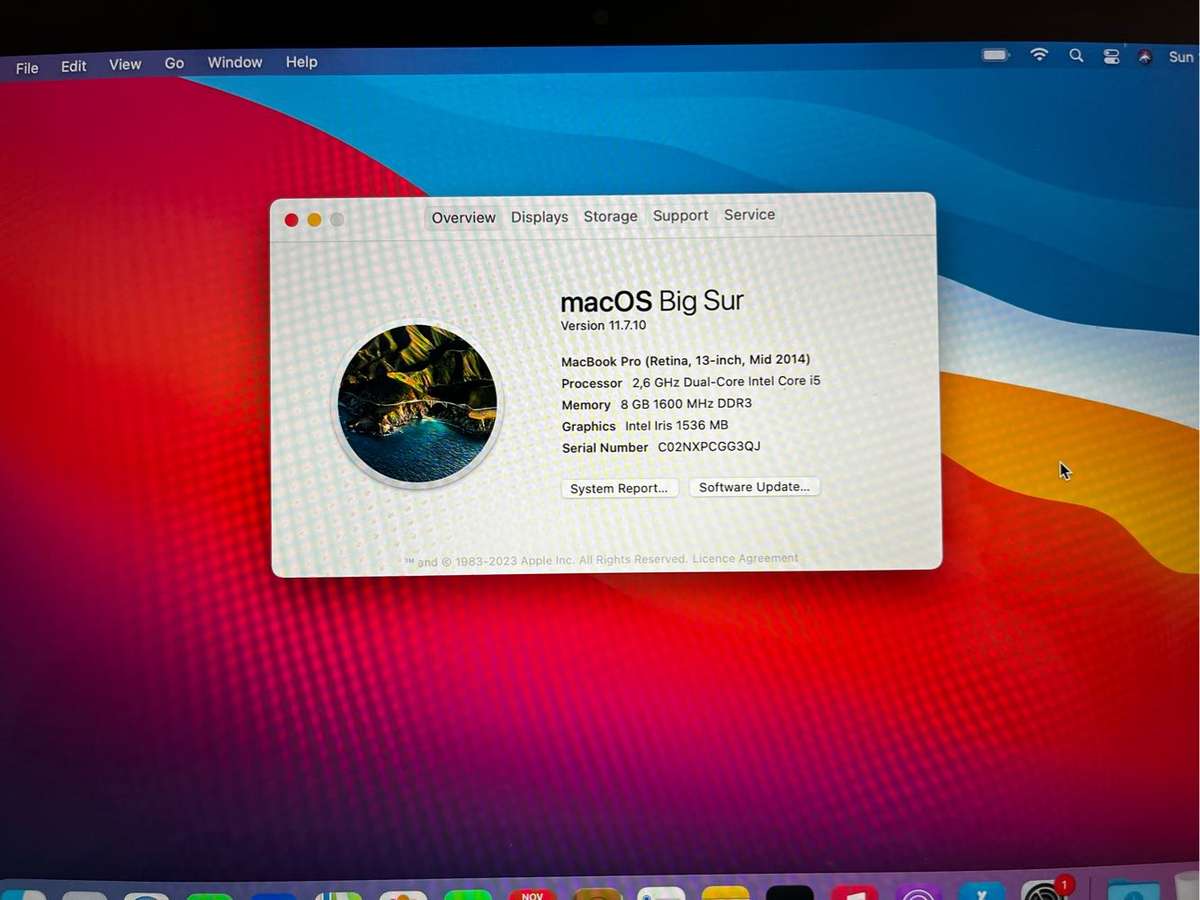Switch to the Displays tab
Image resolution: width=1200 pixels, height=900 pixels.
539,216
